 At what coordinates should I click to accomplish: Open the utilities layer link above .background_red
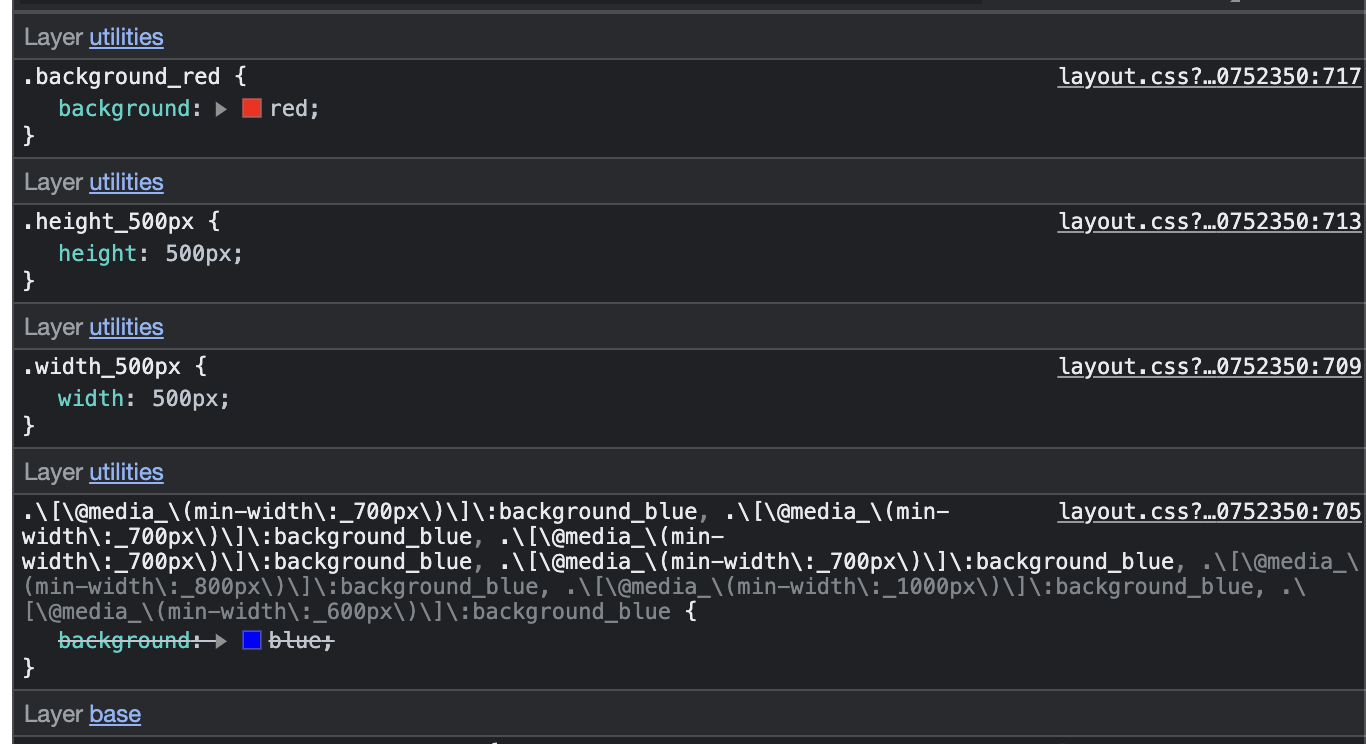pos(126,36)
